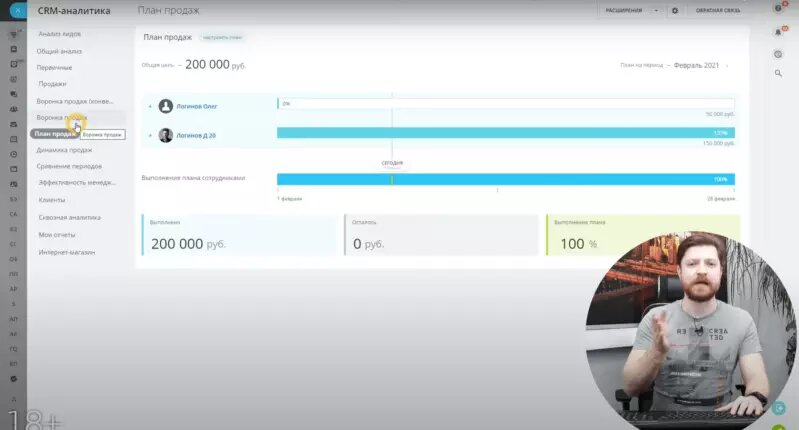Click Логинов Д 20 avatar photo
The height and width of the screenshot is (430, 799).
(x=166, y=135)
